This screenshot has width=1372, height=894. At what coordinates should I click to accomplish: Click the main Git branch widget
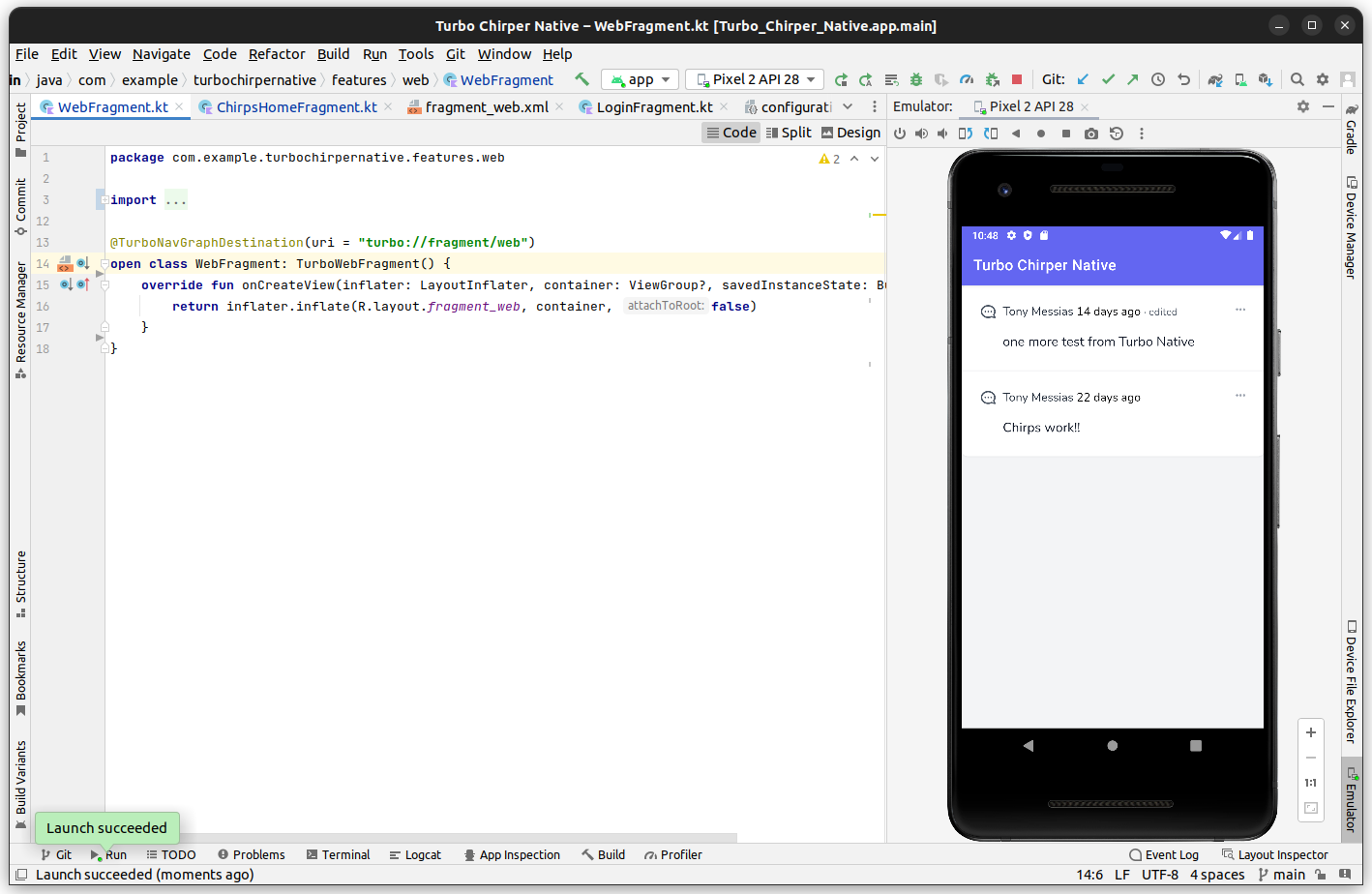click(1281, 875)
